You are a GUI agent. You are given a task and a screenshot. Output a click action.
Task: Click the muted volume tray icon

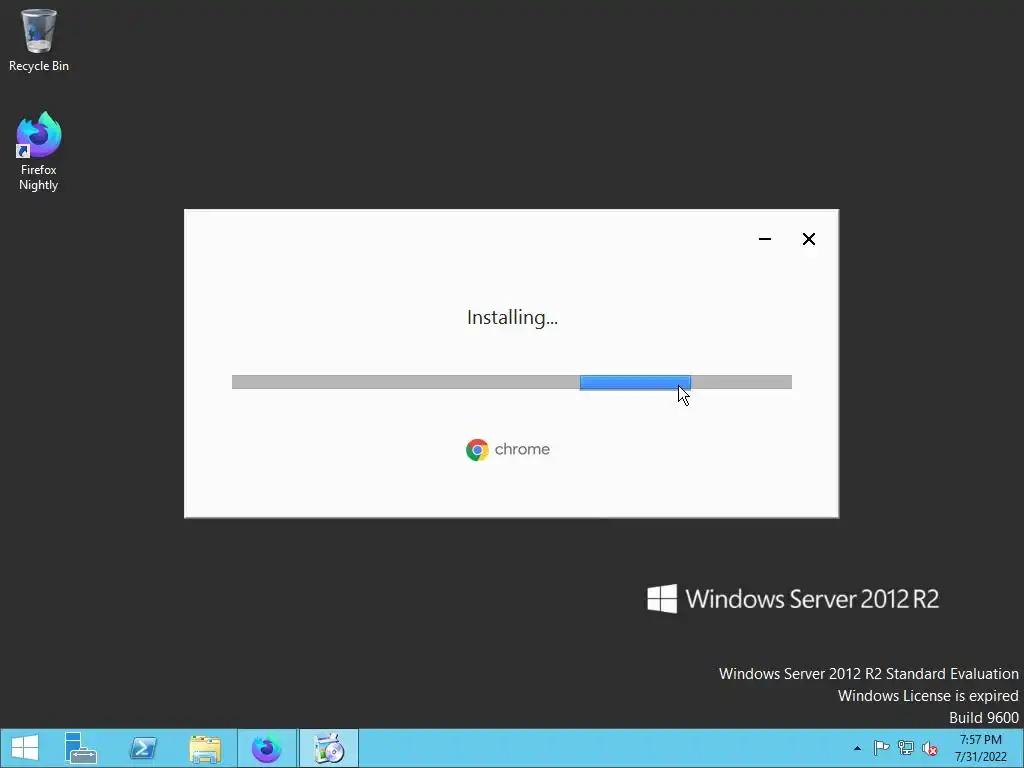click(930, 748)
